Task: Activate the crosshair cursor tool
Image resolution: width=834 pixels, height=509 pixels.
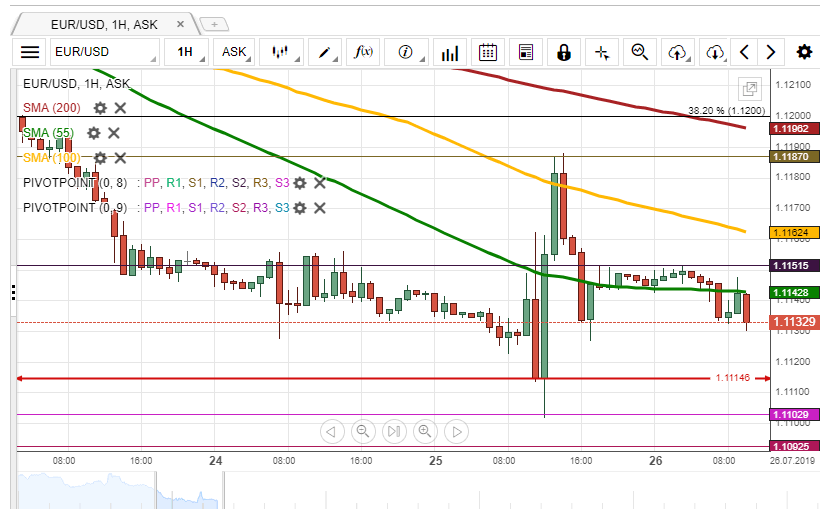Action: pos(602,52)
